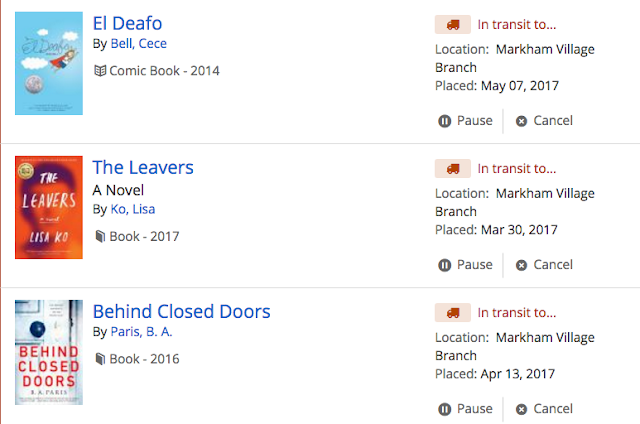
Task: Click the comic book format icon for El Deafo
Action: [100, 71]
